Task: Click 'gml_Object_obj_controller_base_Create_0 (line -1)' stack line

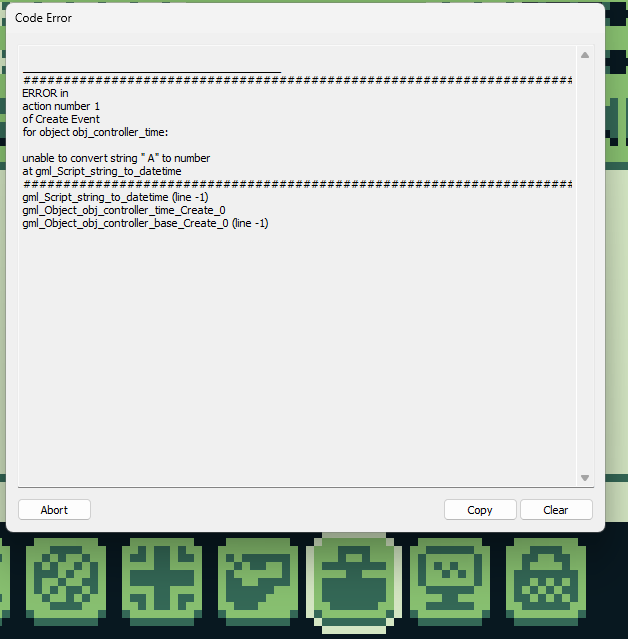Action: click(x=145, y=223)
